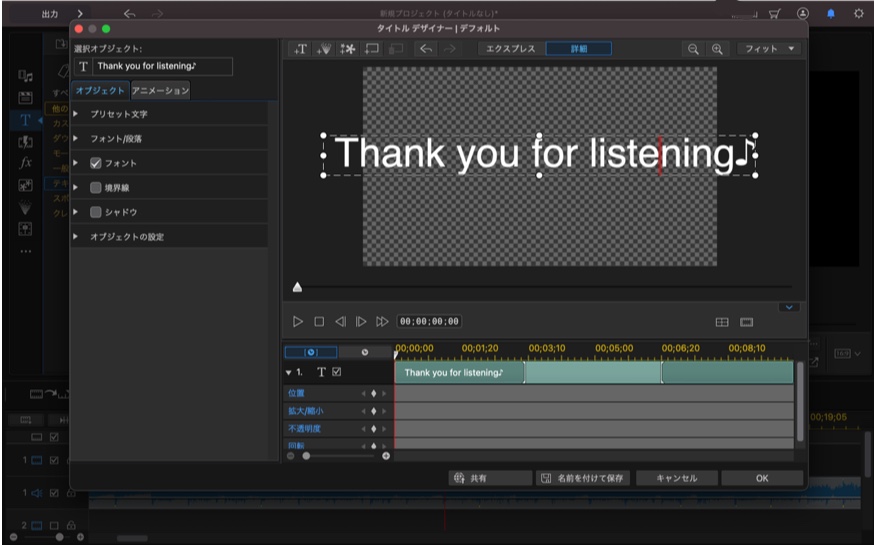Click the more rooms ellipsis in sidebar

(x=26, y=251)
